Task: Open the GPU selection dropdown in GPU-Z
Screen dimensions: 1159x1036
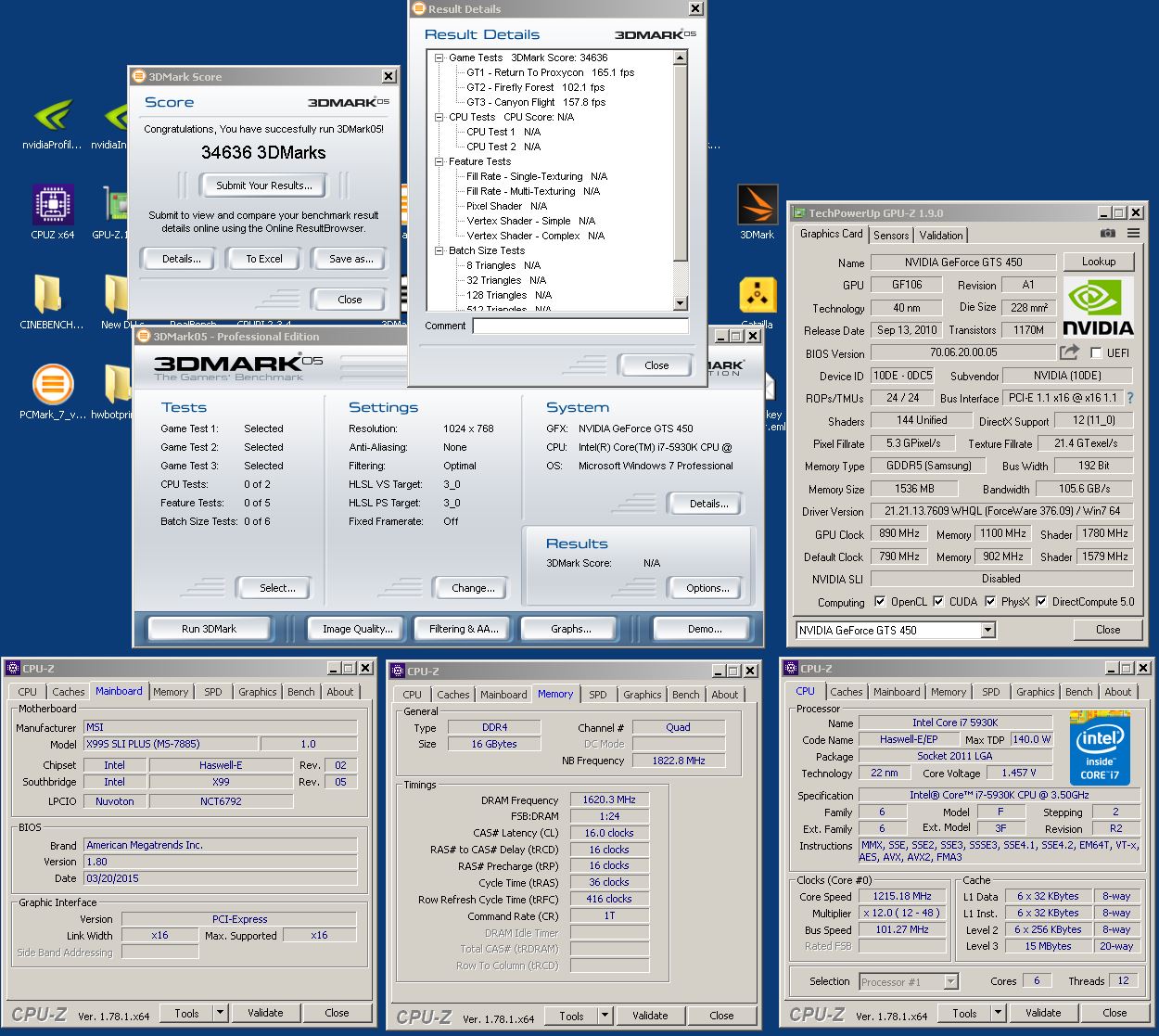Action: pos(987,630)
